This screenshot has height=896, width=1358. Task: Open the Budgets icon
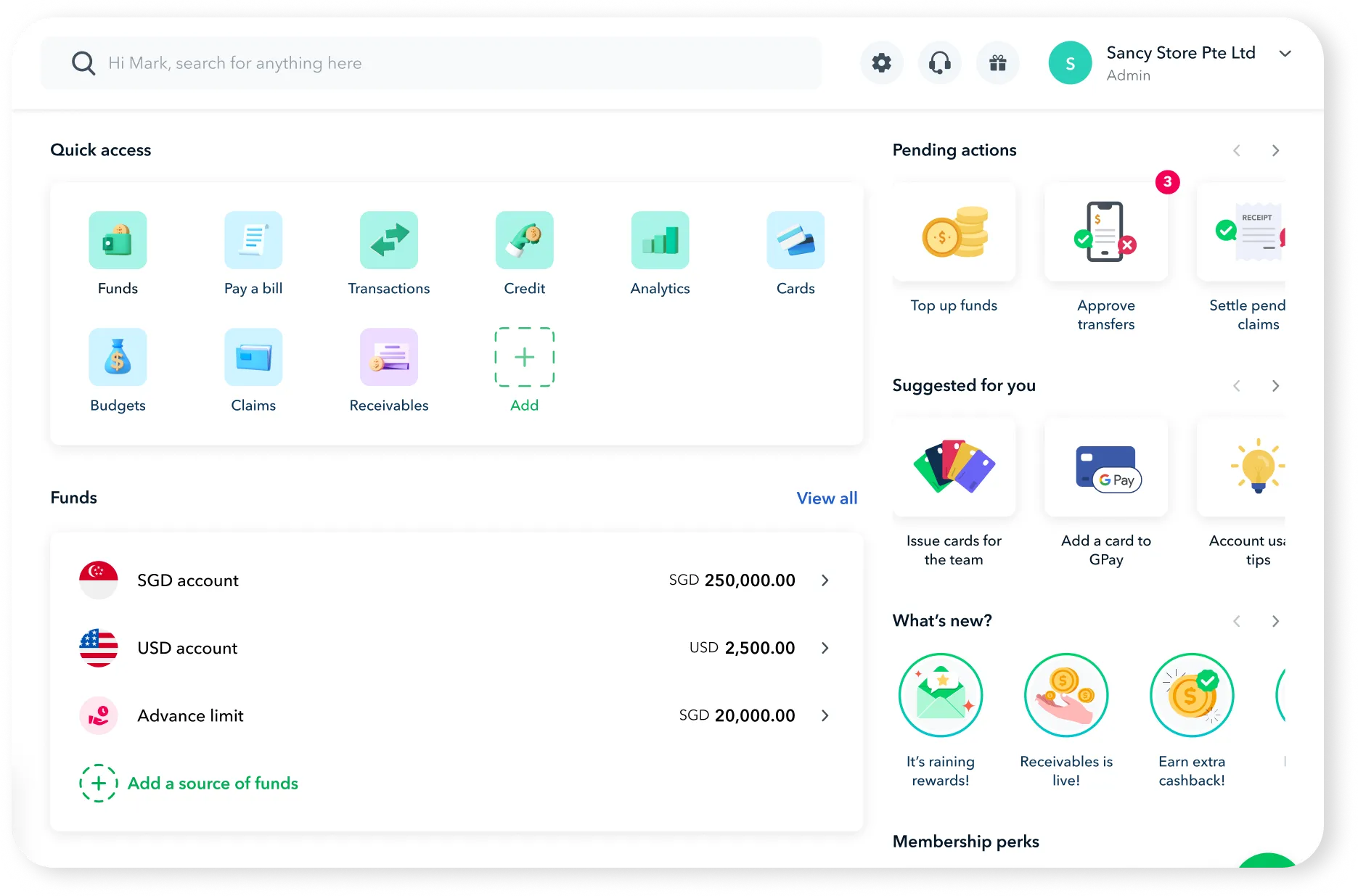point(118,357)
